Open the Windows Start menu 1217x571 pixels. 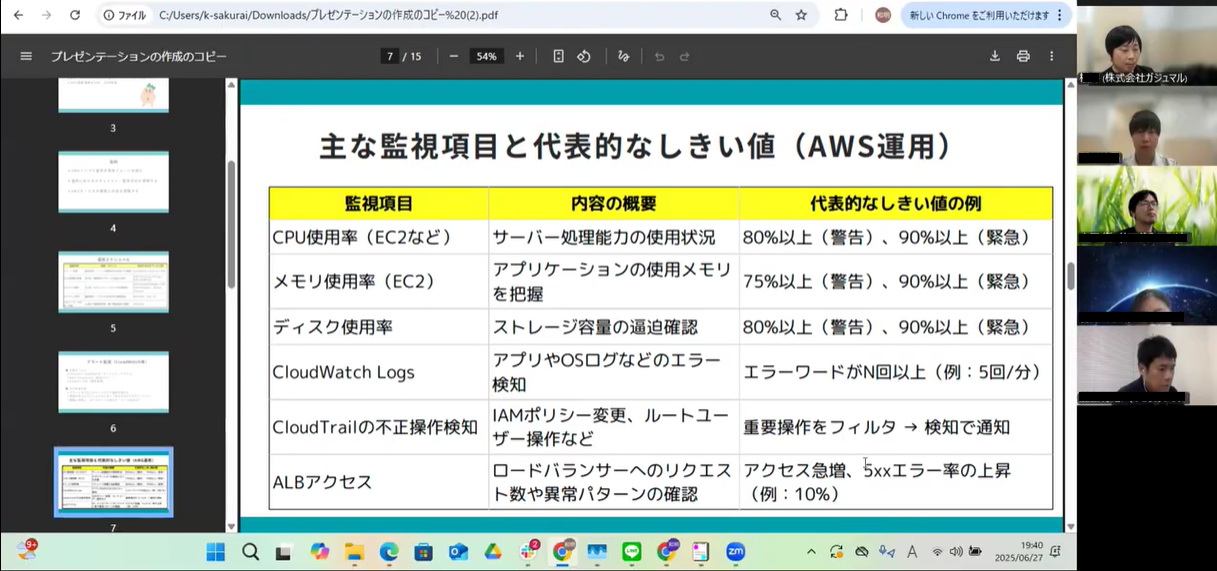coord(216,551)
